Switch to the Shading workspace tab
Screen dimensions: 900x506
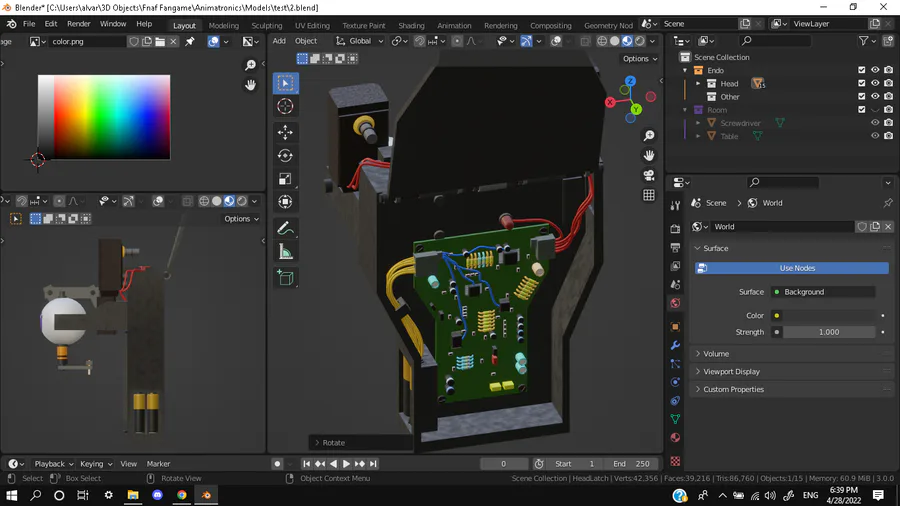pyautogui.click(x=411, y=26)
